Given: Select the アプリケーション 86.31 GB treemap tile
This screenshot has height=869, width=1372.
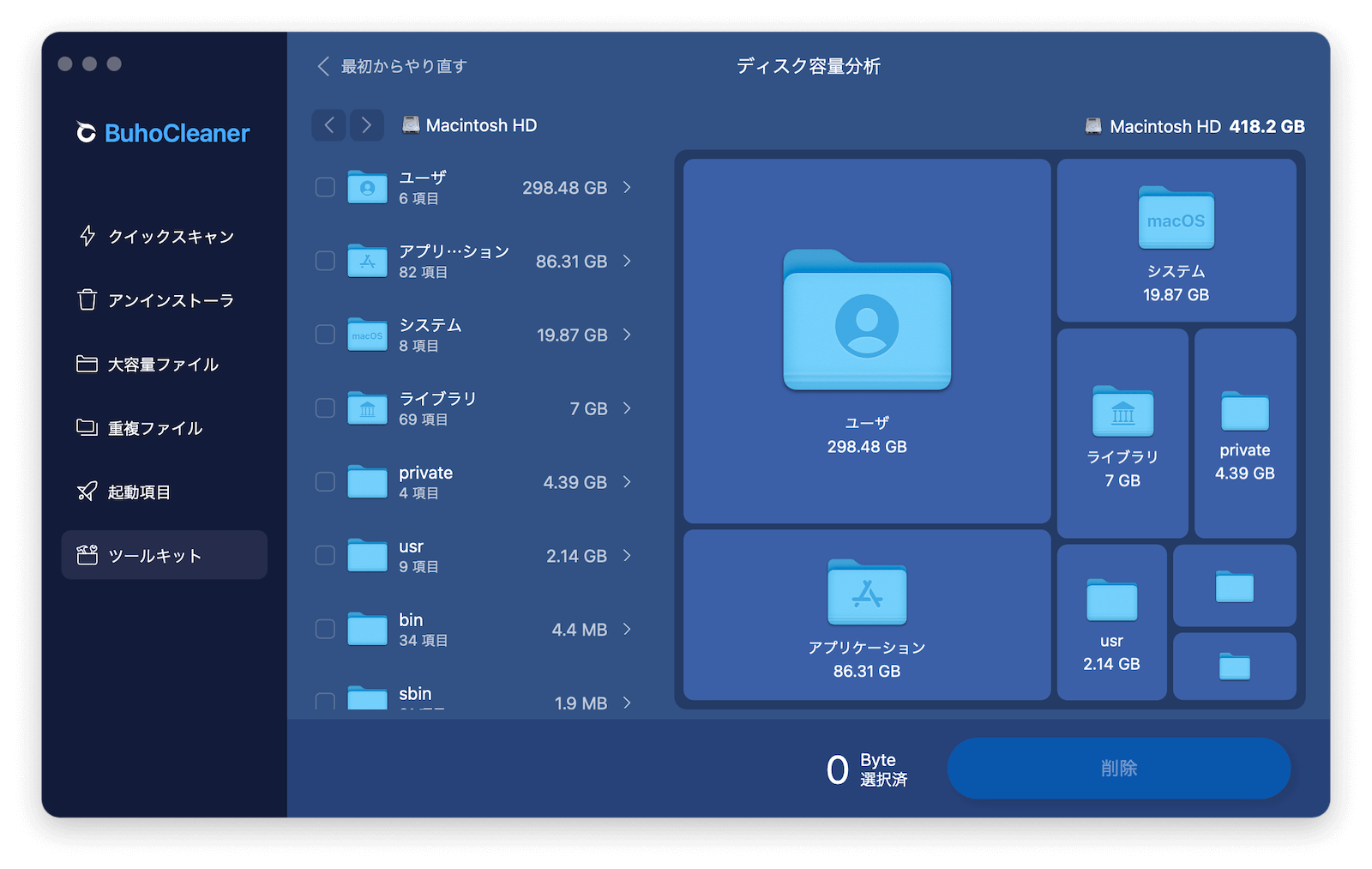Looking at the screenshot, I should pos(867,614).
